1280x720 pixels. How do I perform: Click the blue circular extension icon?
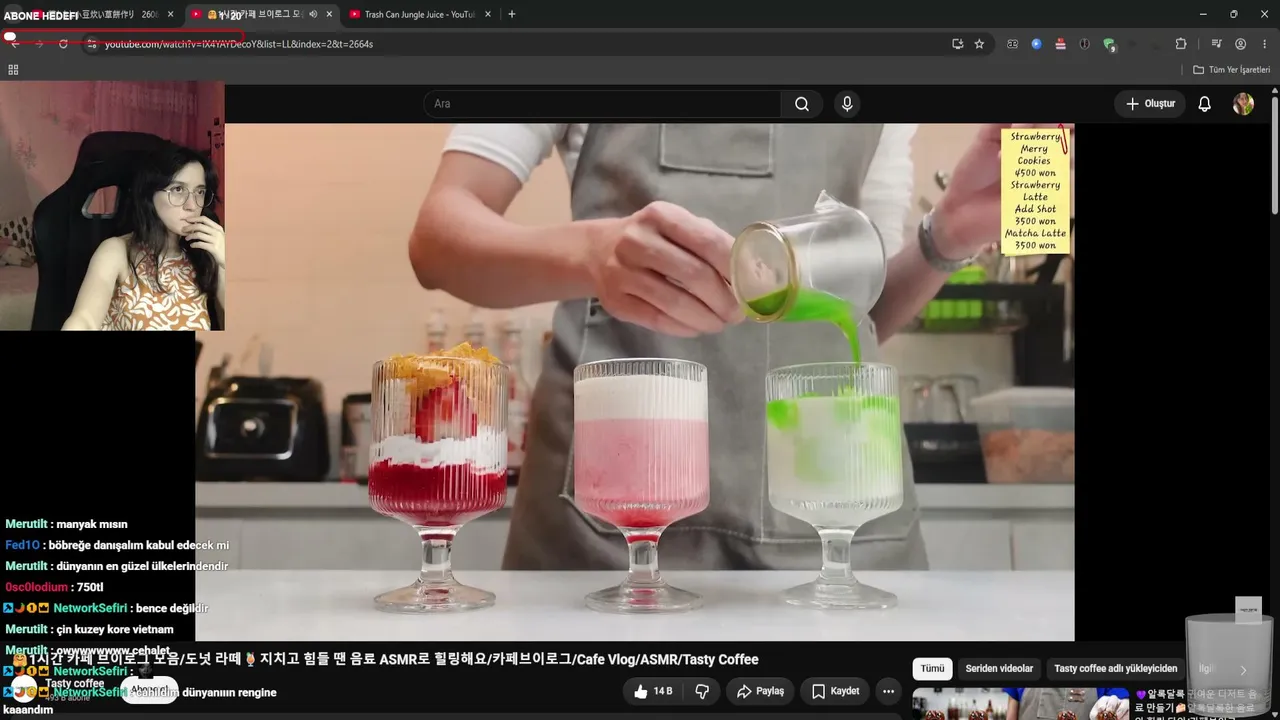pyautogui.click(x=1036, y=44)
